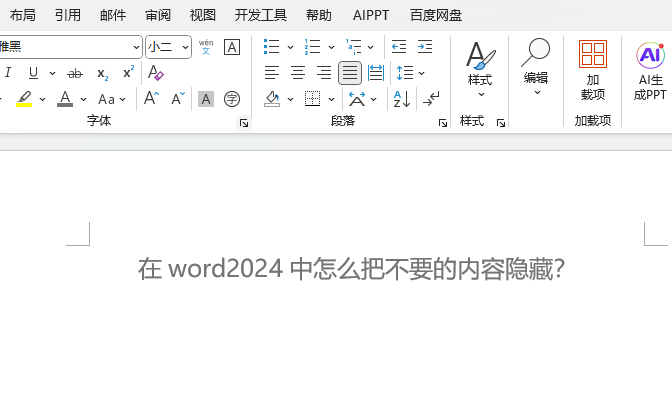Click the character border icon
Image resolution: width=672 pixels, height=397 pixels.
point(232,47)
